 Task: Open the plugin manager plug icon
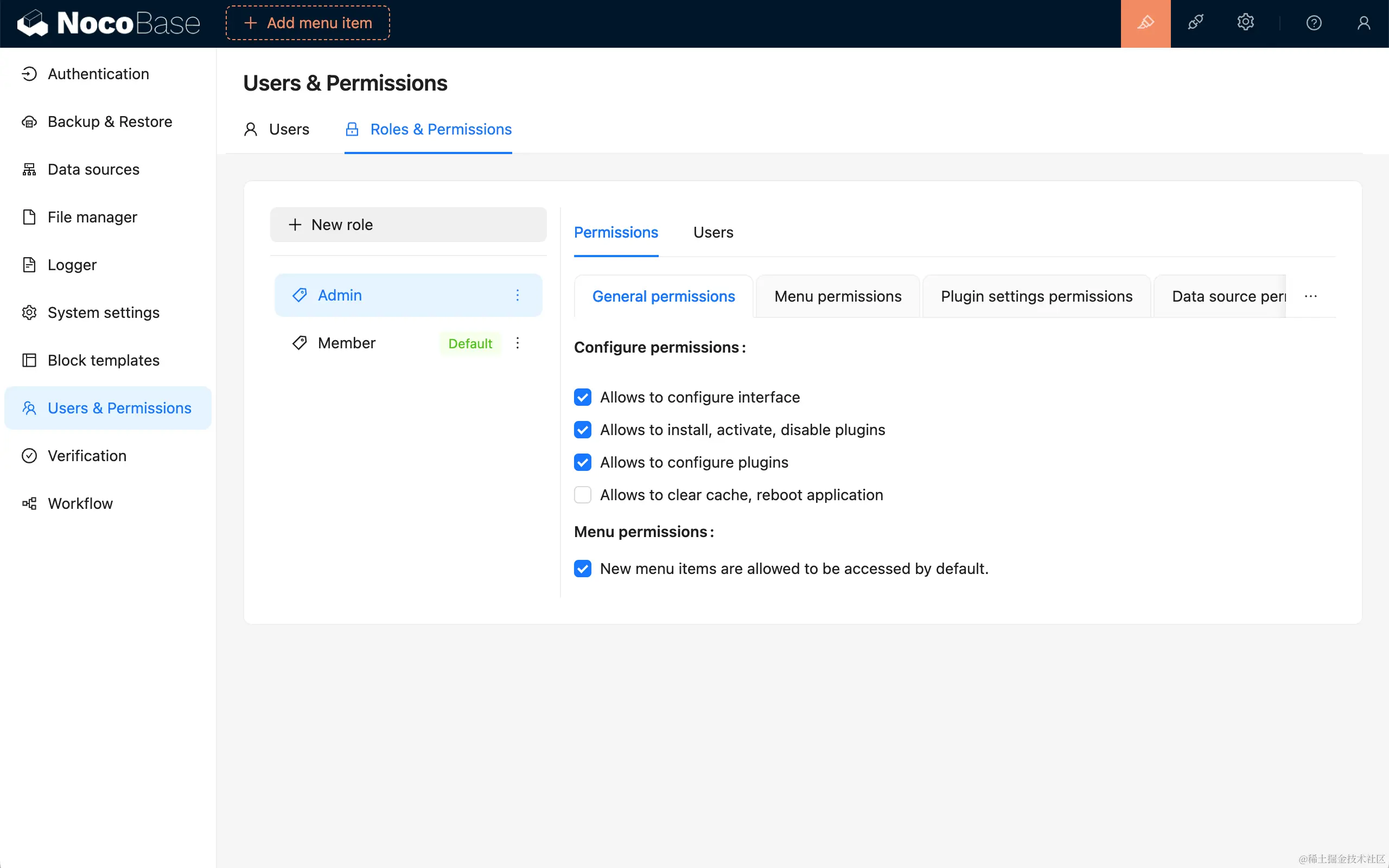[1195, 23]
